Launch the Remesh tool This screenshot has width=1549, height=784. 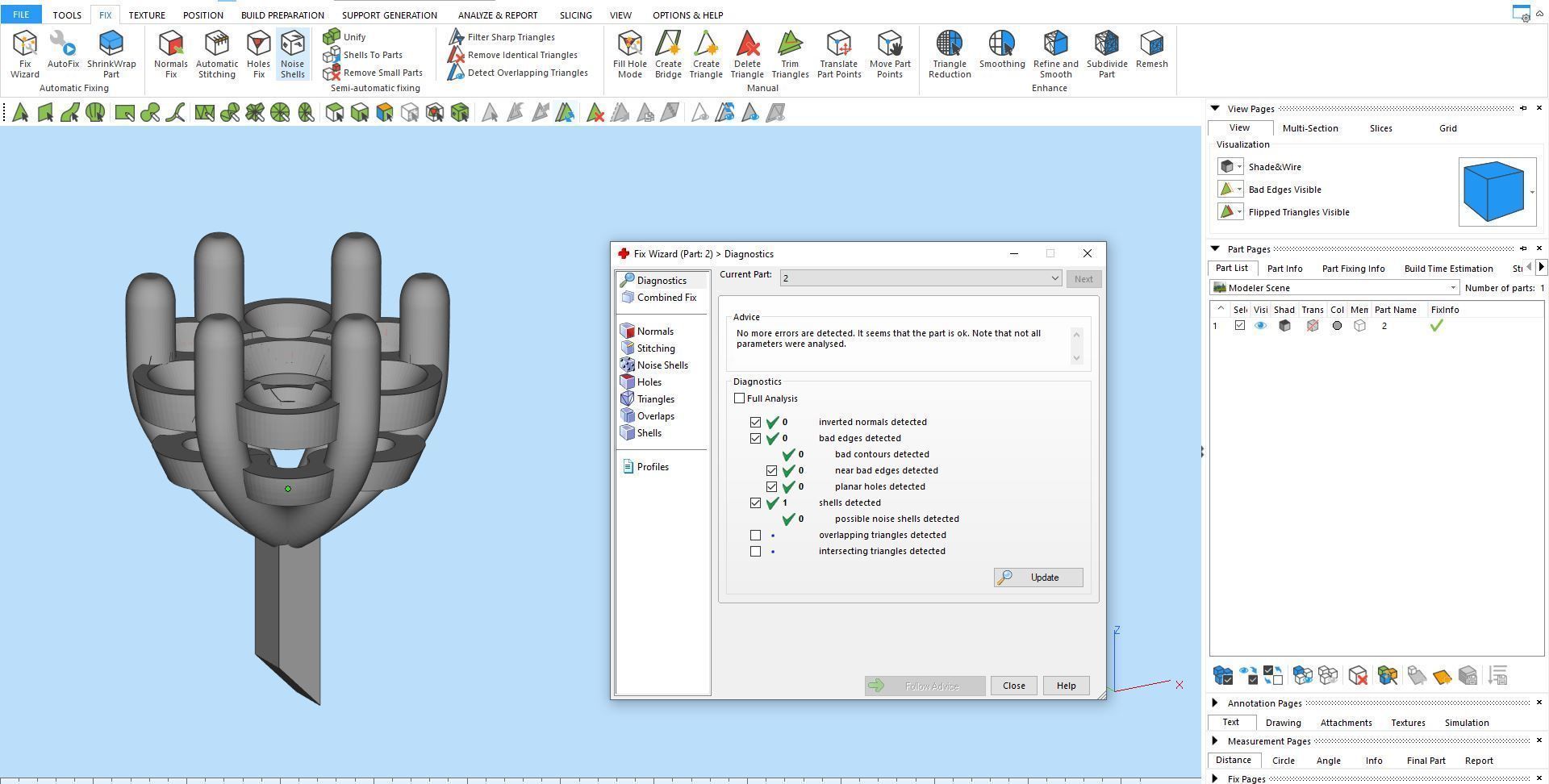click(x=1152, y=50)
